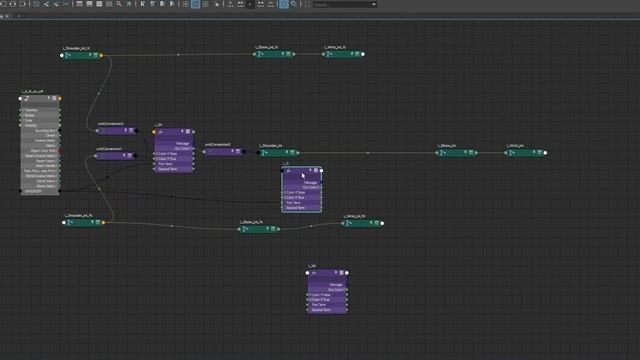The width and height of the screenshot is (640, 360).
Task: Remove selected nodes from graph icon
Action: tap(56, 4)
